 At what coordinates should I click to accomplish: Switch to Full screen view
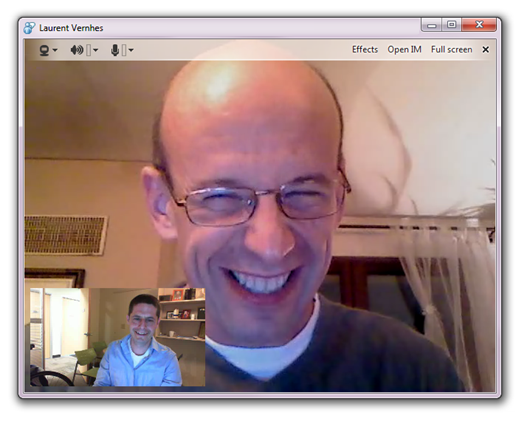pyautogui.click(x=452, y=50)
